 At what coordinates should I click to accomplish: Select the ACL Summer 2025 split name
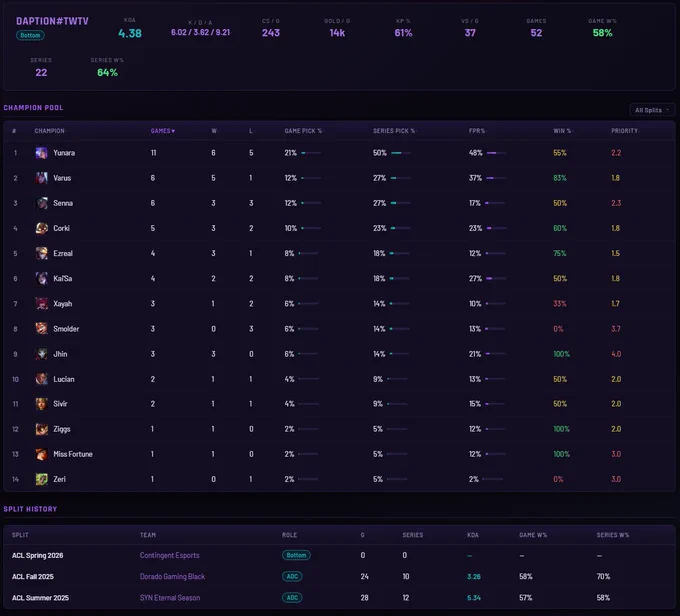pyautogui.click(x=40, y=598)
